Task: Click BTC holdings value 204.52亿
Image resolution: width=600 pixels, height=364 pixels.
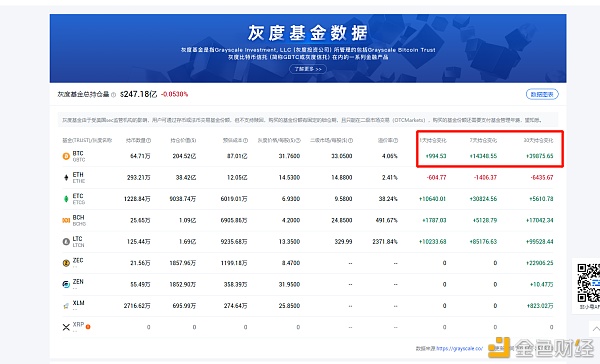Action: (184, 156)
